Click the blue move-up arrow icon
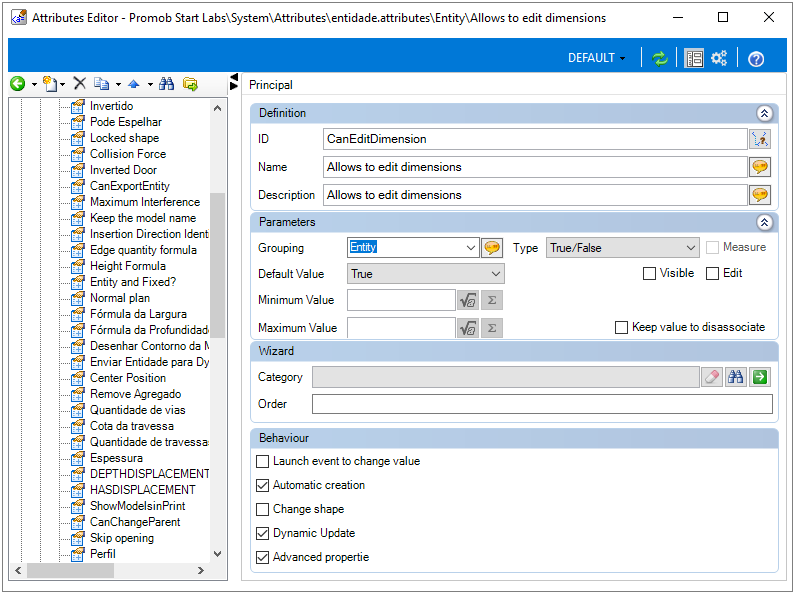The image size is (796, 595). pyautogui.click(x=134, y=84)
